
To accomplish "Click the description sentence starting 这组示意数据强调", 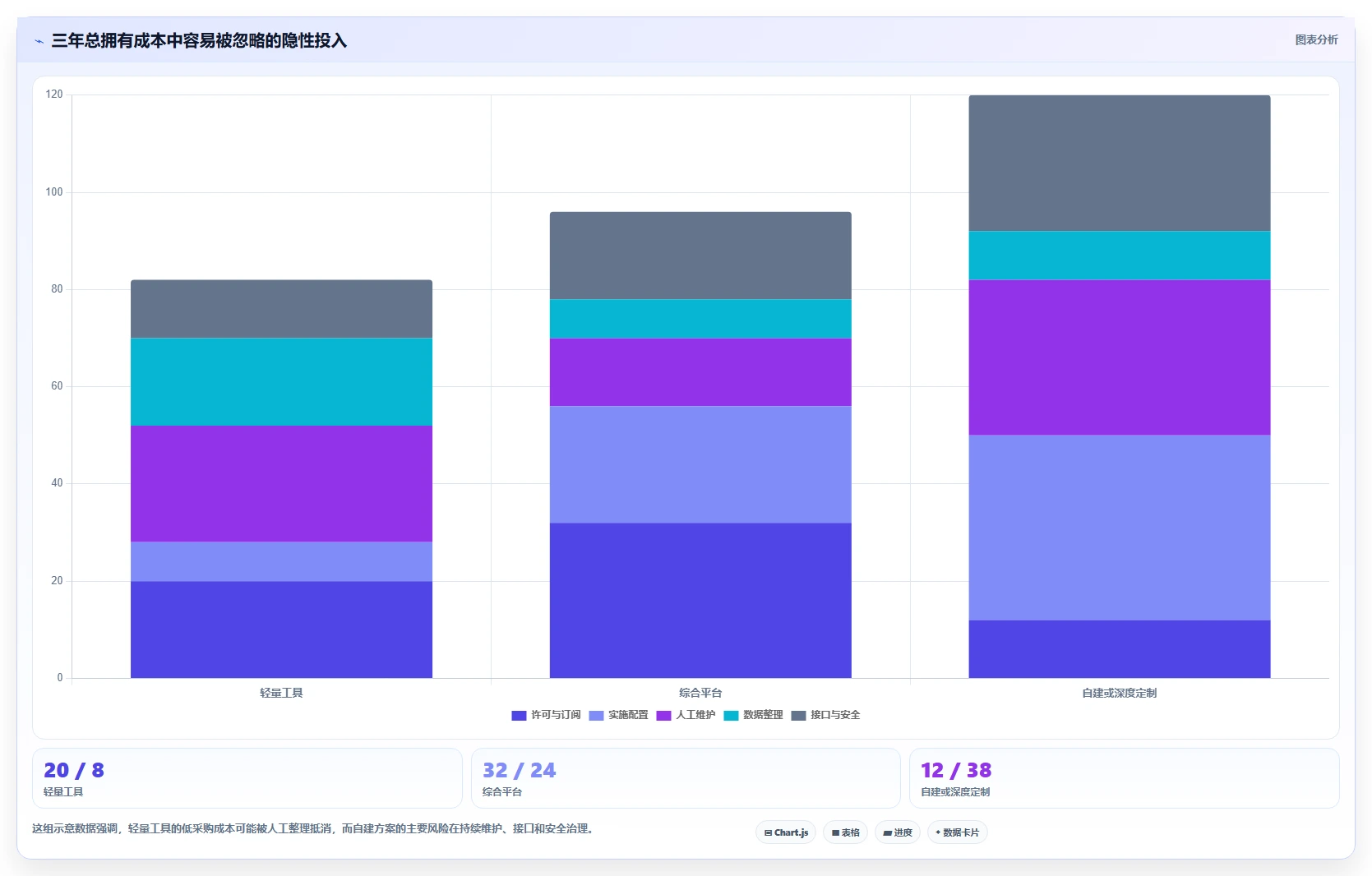I will click(312, 828).
